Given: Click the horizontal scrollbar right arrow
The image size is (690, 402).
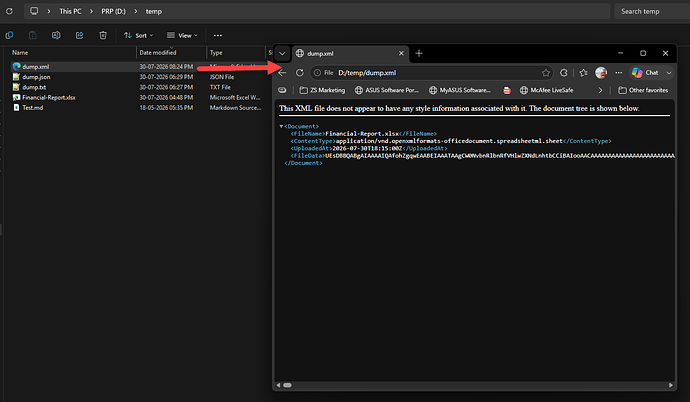Looking at the screenshot, I should (671, 385).
